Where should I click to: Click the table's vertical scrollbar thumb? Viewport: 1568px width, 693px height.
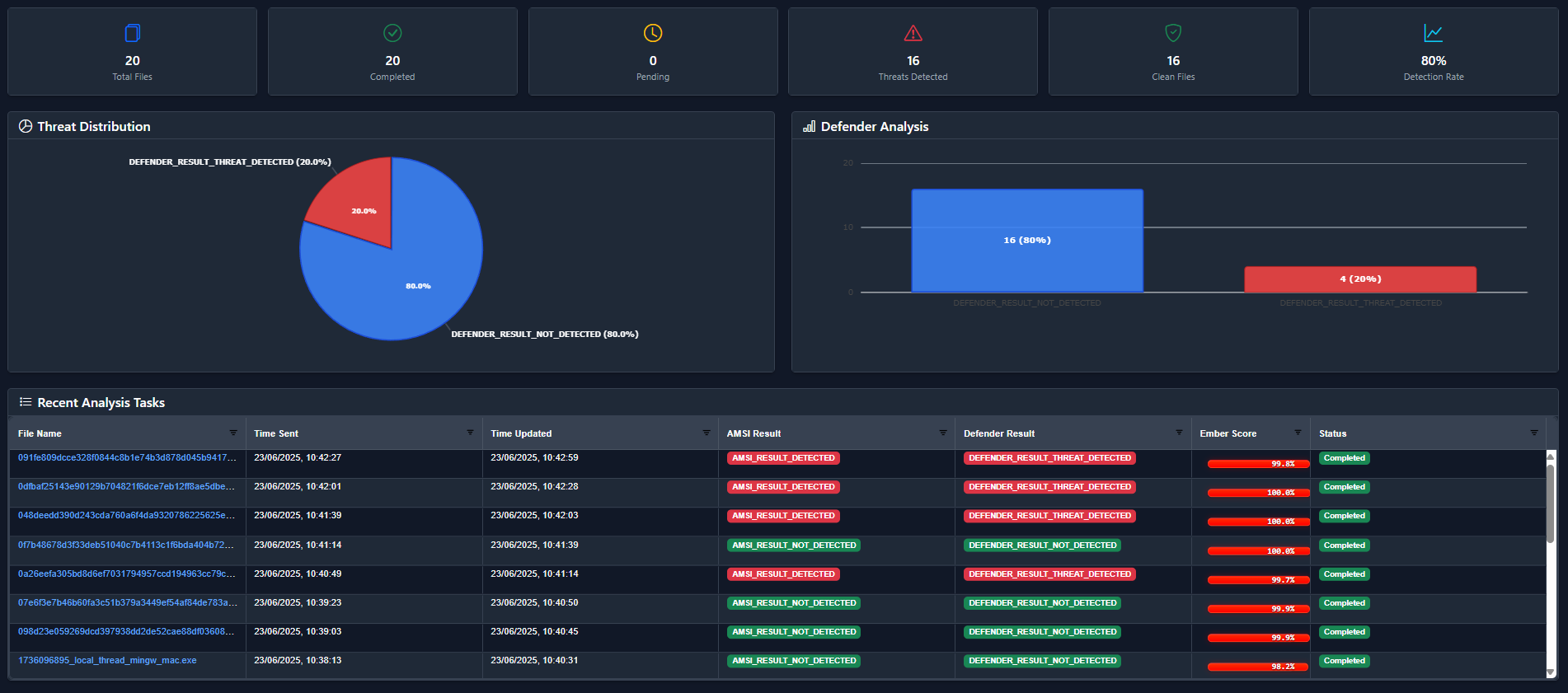pos(1550,503)
